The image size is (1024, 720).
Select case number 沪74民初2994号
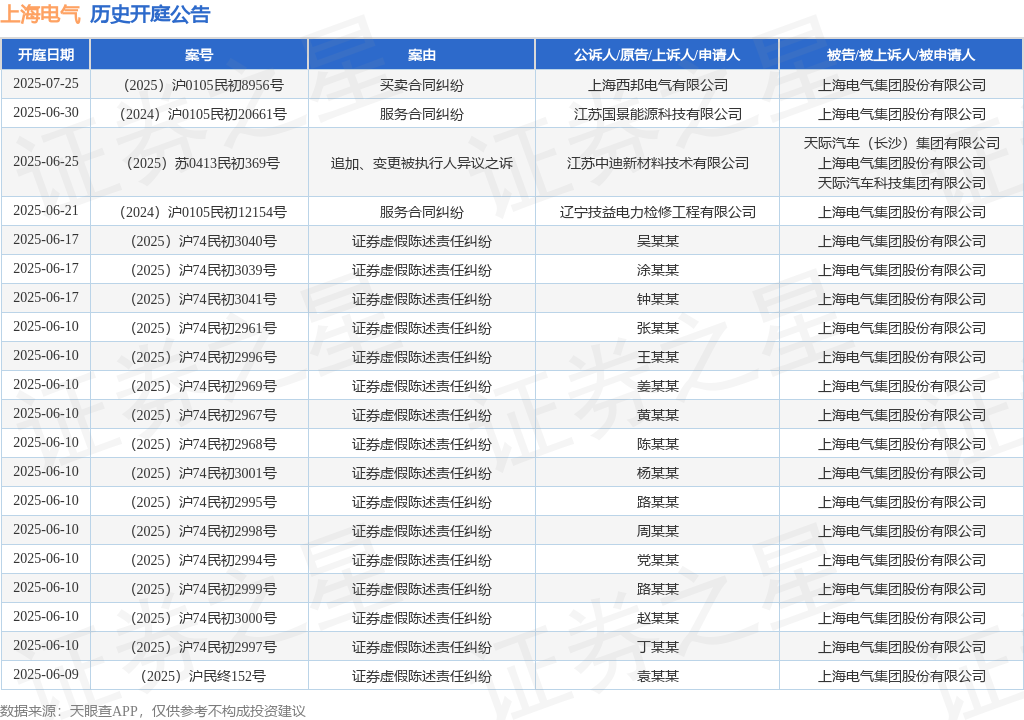point(203,560)
